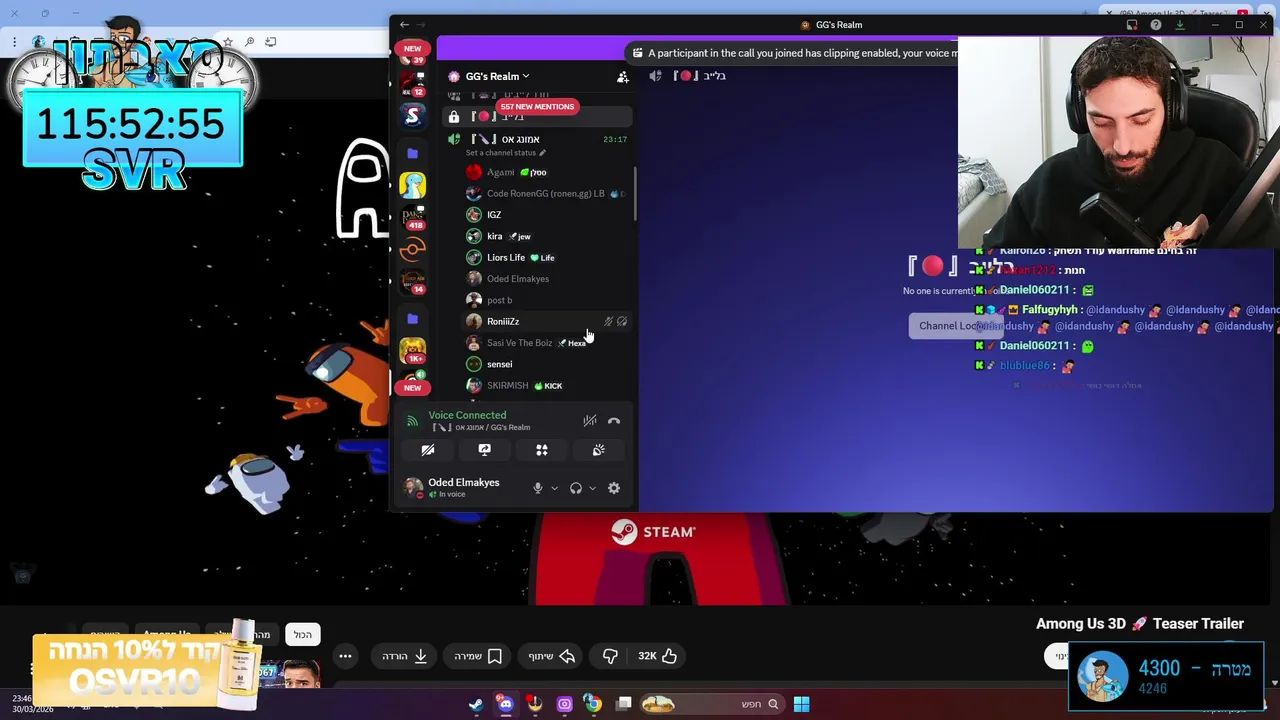This screenshot has width=1280, height=720.
Task: Expand the upper server folder icon
Action: point(412,153)
